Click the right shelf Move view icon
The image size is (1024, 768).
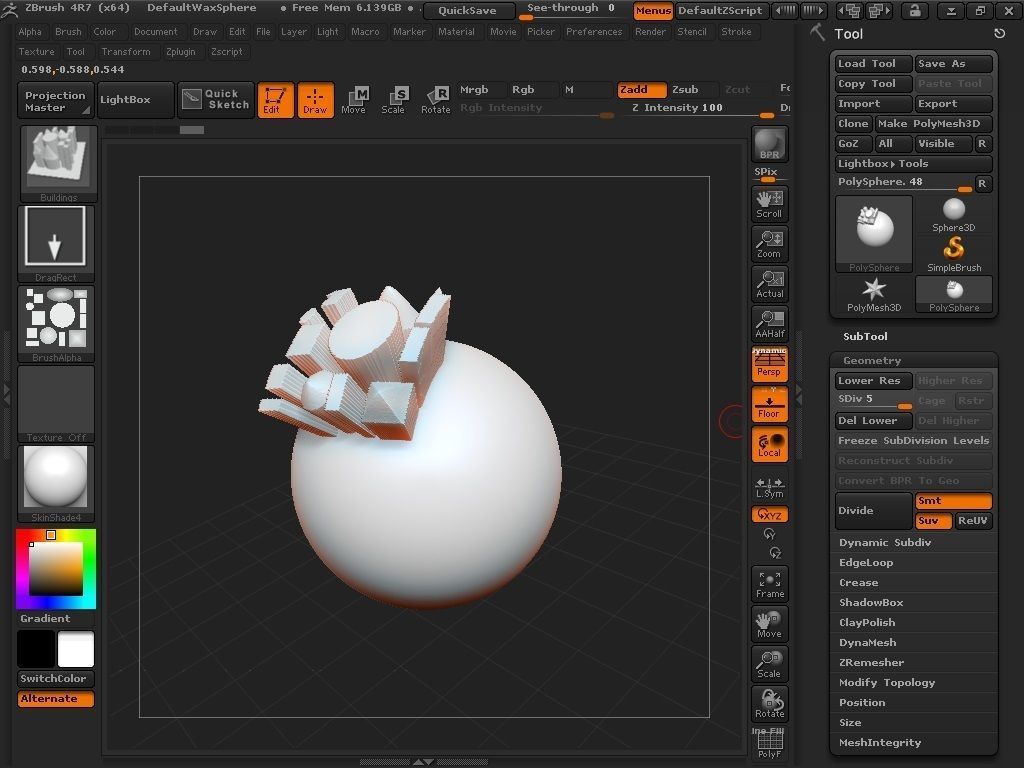coord(769,624)
